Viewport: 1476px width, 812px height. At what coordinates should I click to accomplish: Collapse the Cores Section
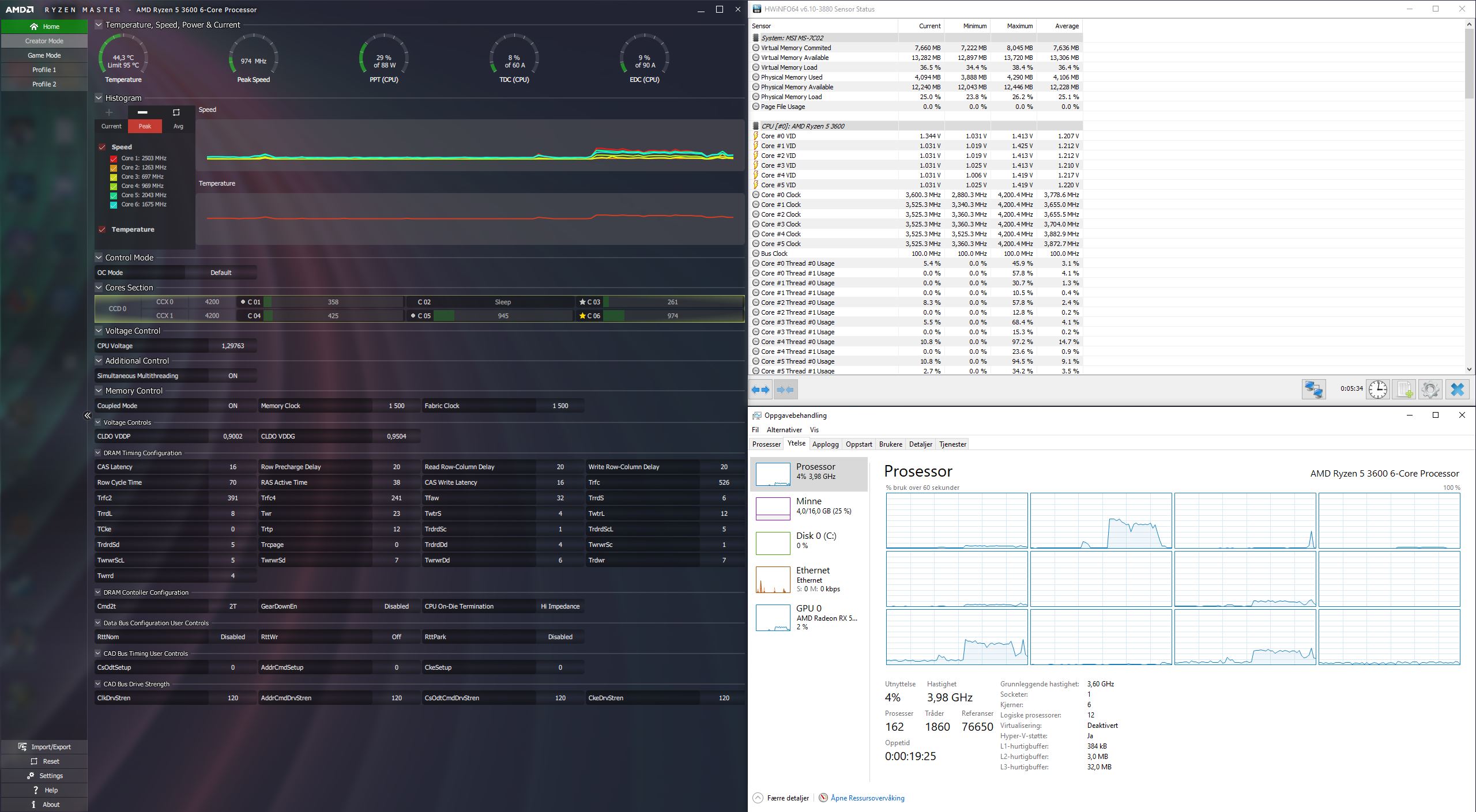[x=99, y=288]
